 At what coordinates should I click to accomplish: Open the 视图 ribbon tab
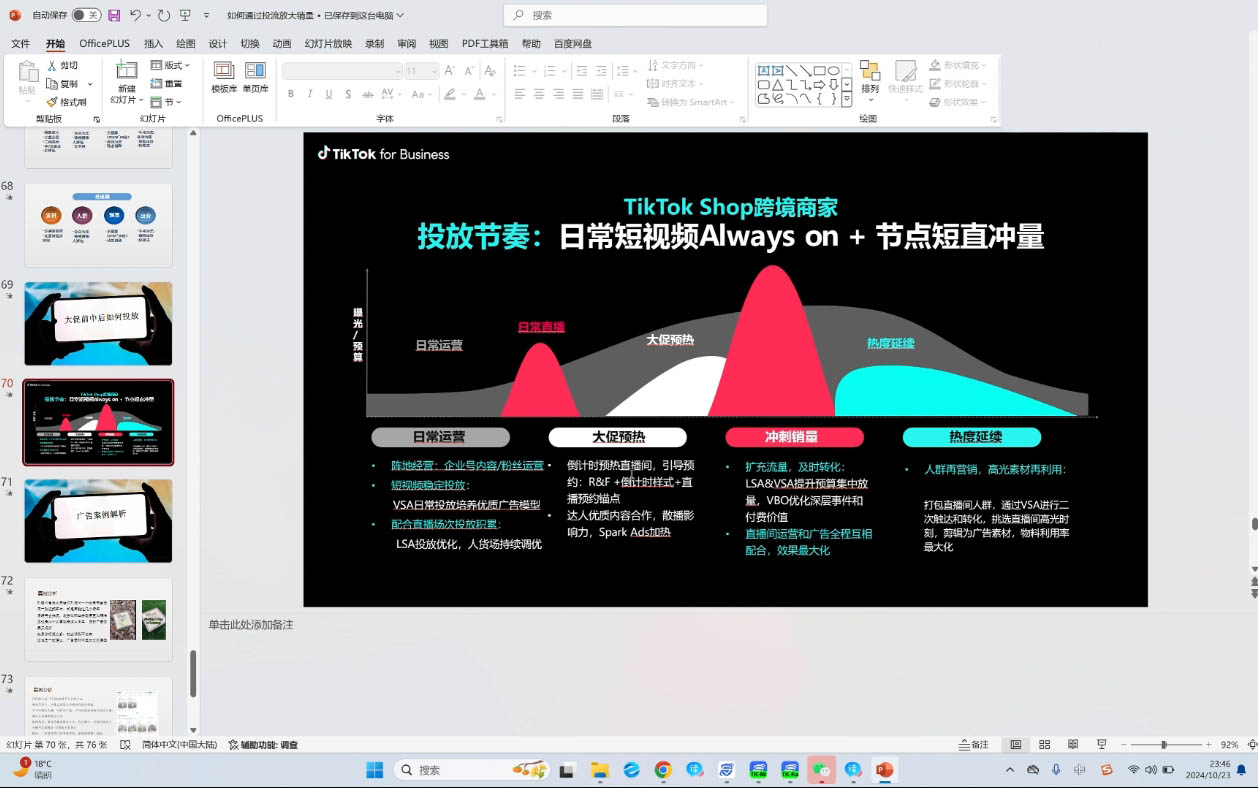tap(438, 43)
